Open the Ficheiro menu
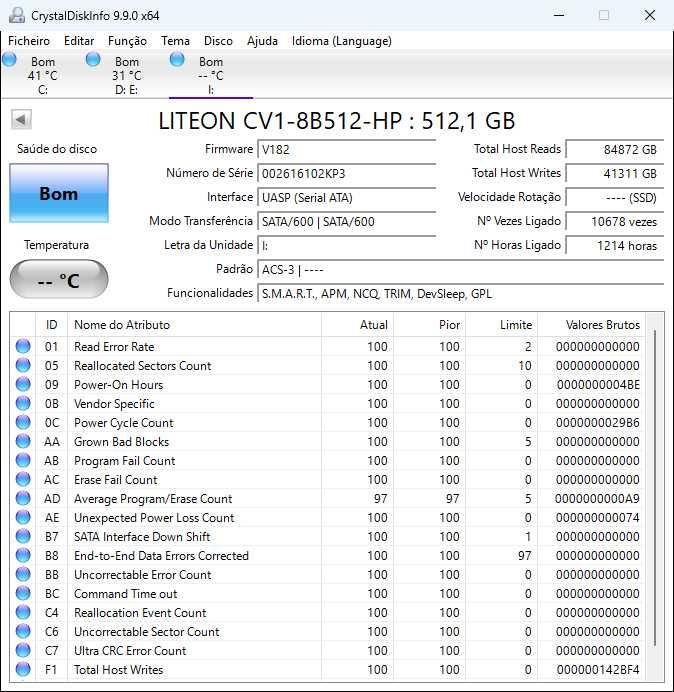 click(x=29, y=41)
